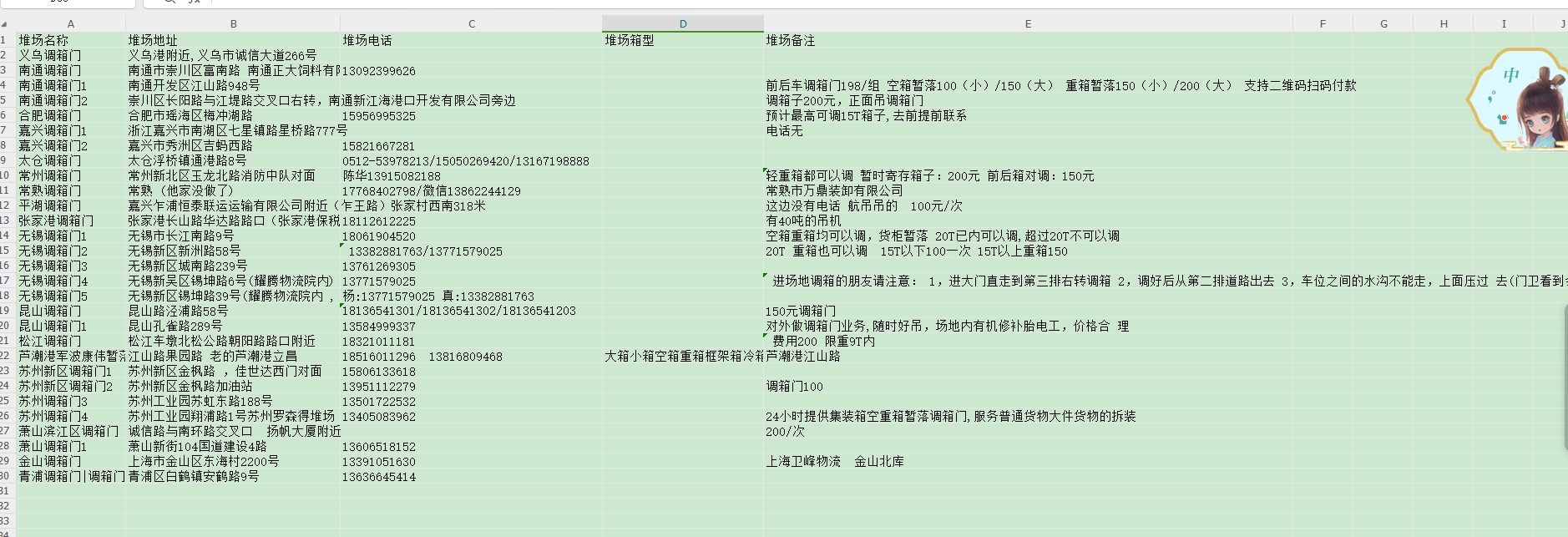Select the row 1 header
The image size is (1568, 537).
click(5, 40)
